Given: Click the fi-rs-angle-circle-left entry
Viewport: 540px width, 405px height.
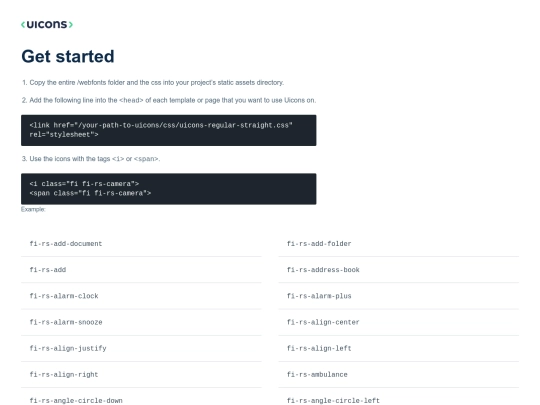Looking at the screenshot, I should coord(398,397).
